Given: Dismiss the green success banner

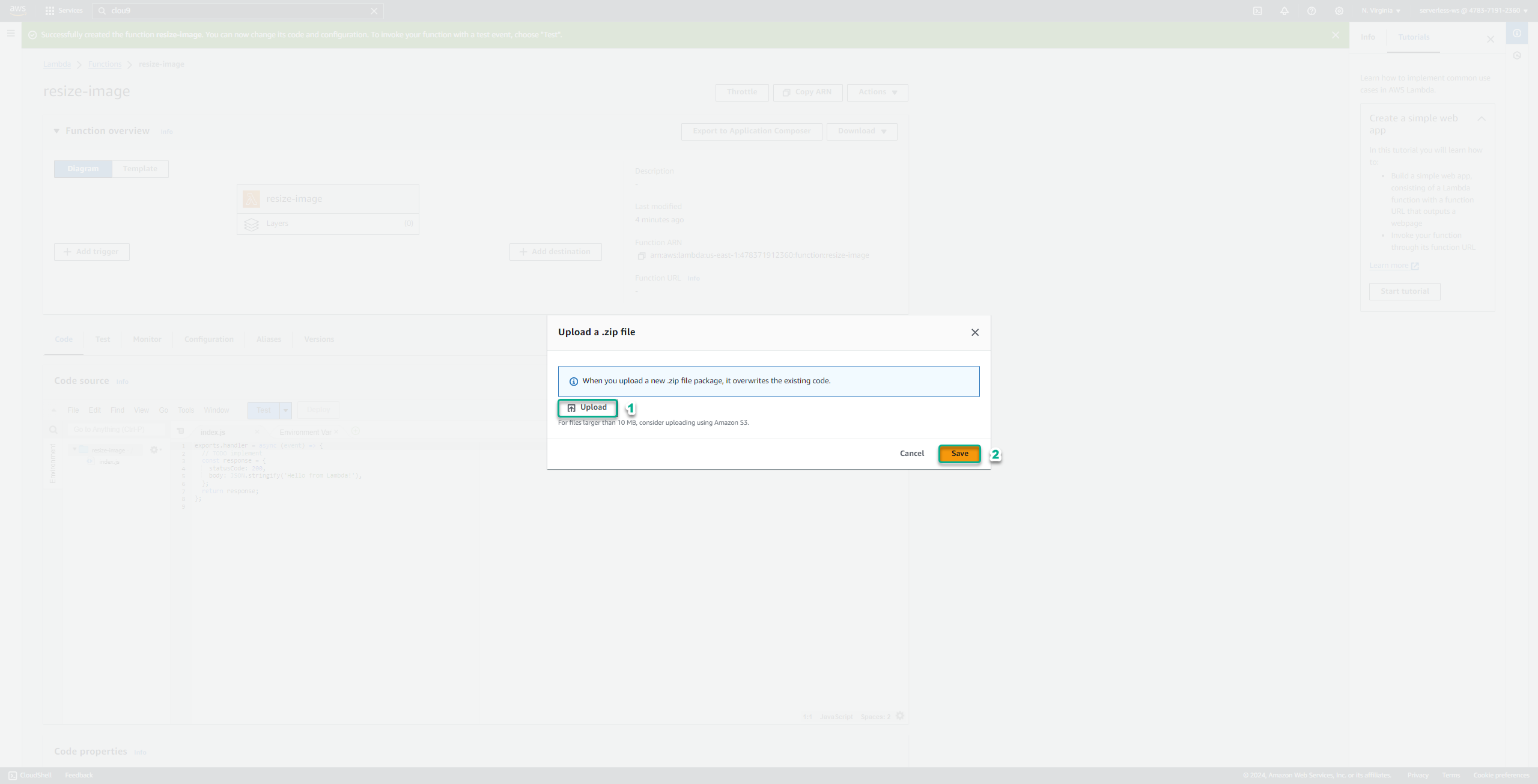Looking at the screenshot, I should (x=1336, y=35).
